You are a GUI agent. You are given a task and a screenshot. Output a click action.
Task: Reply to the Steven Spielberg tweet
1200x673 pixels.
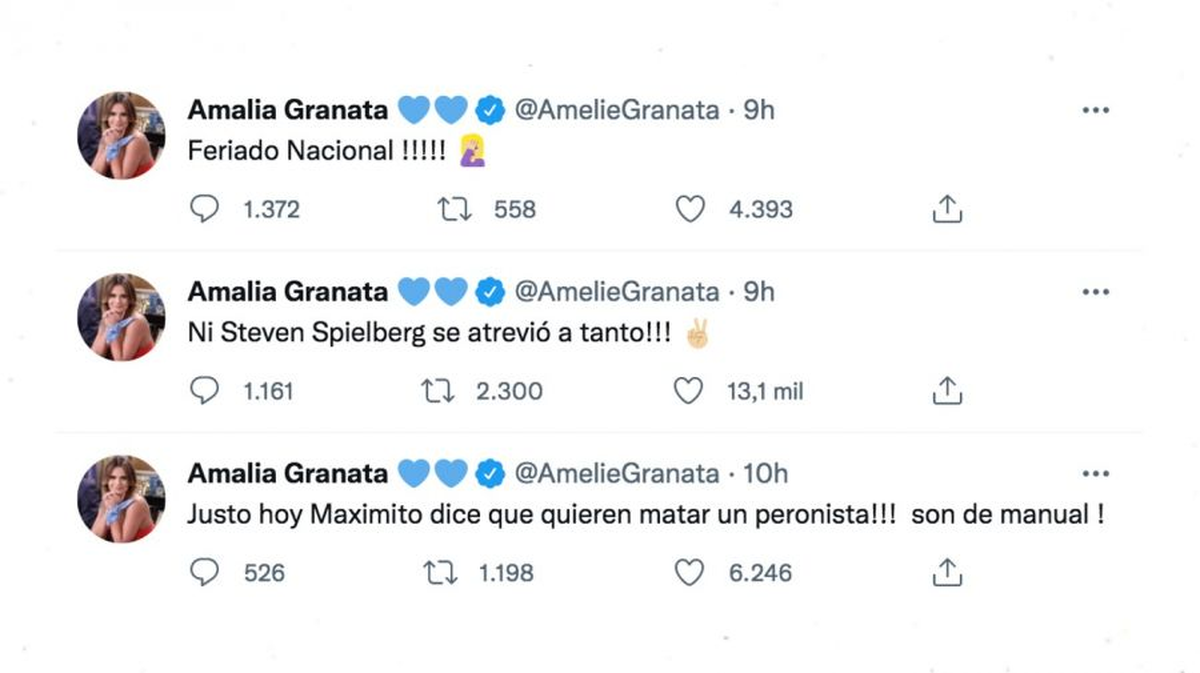[204, 391]
